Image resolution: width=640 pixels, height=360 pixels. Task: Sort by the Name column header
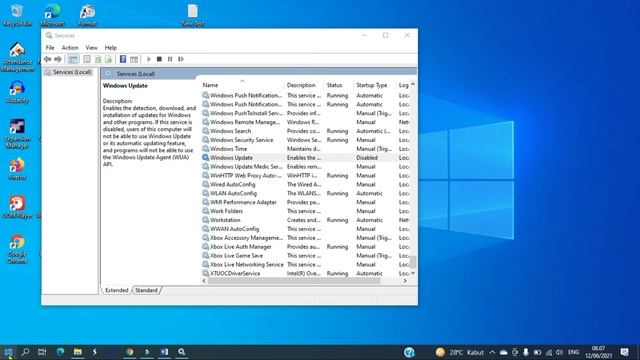coord(242,85)
